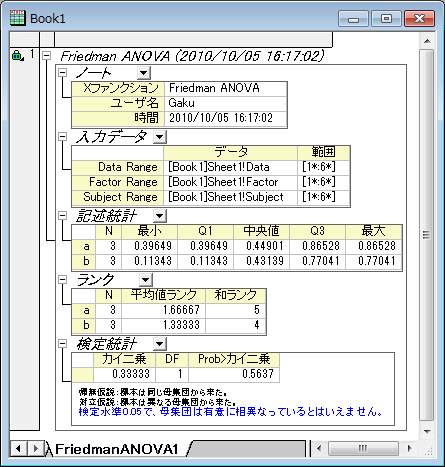Image resolution: width=445 pixels, height=467 pixels.
Task: Open the ノート dropdown arrow
Action: click(144, 73)
